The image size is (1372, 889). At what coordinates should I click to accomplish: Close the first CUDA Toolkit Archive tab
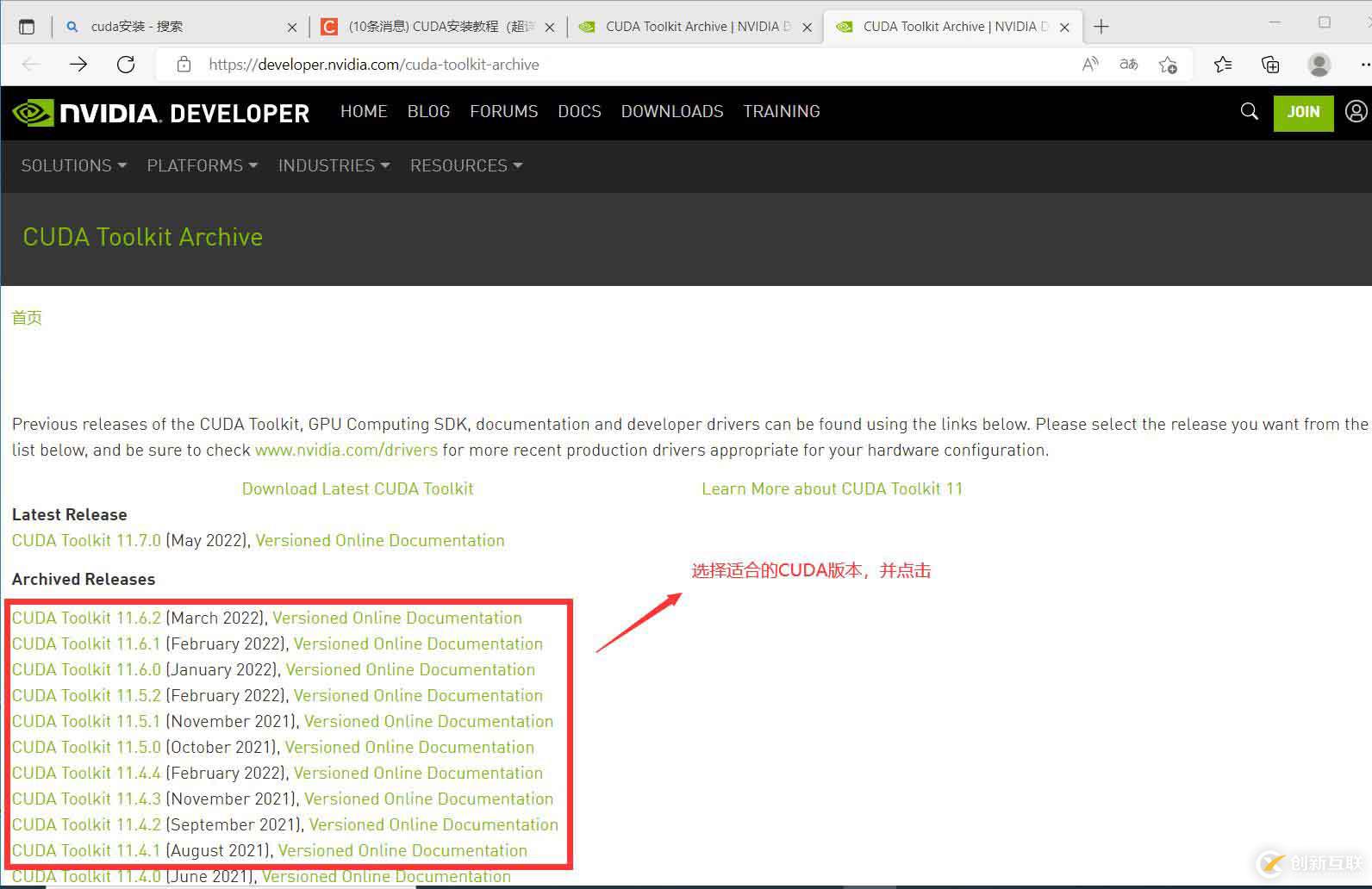coord(807,28)
